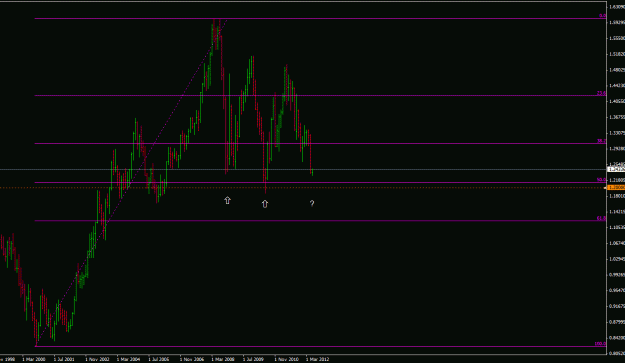Viewport: 625px width, 363px height.
Task: Select the 0.0 Fibonacci level label
Action: click(602, 16)
